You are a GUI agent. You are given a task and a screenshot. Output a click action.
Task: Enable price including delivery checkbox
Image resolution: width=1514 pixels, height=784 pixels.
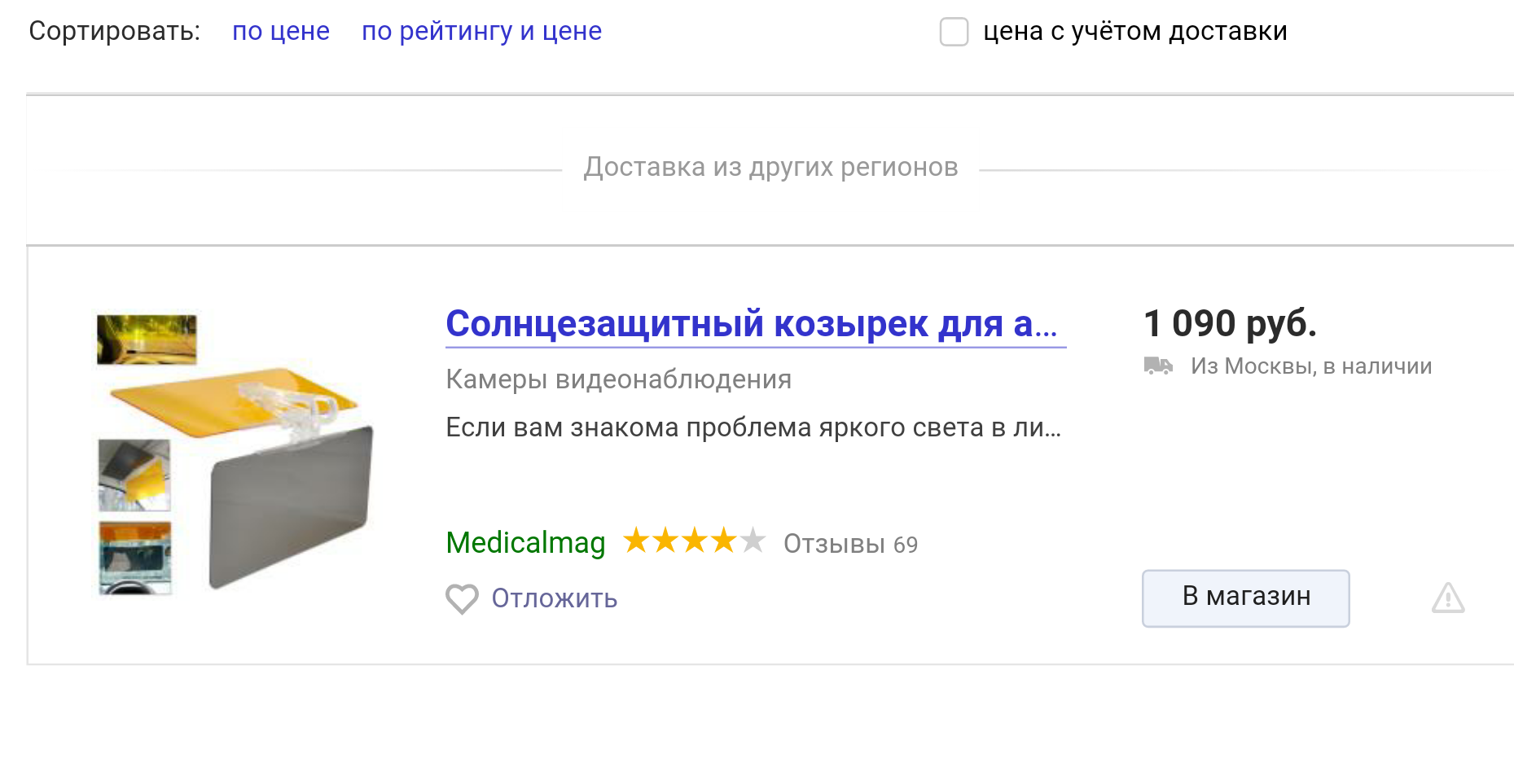(954, 32)
